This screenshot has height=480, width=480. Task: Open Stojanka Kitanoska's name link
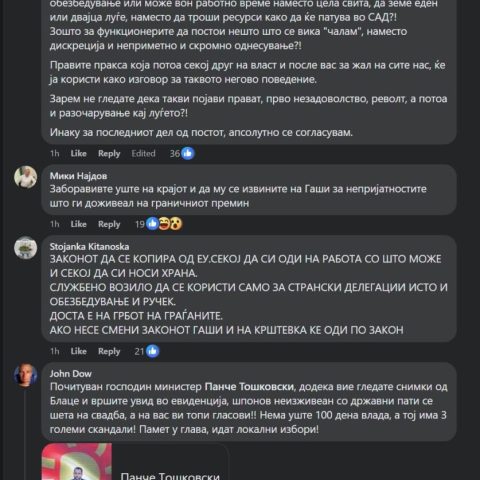point(89,247)
